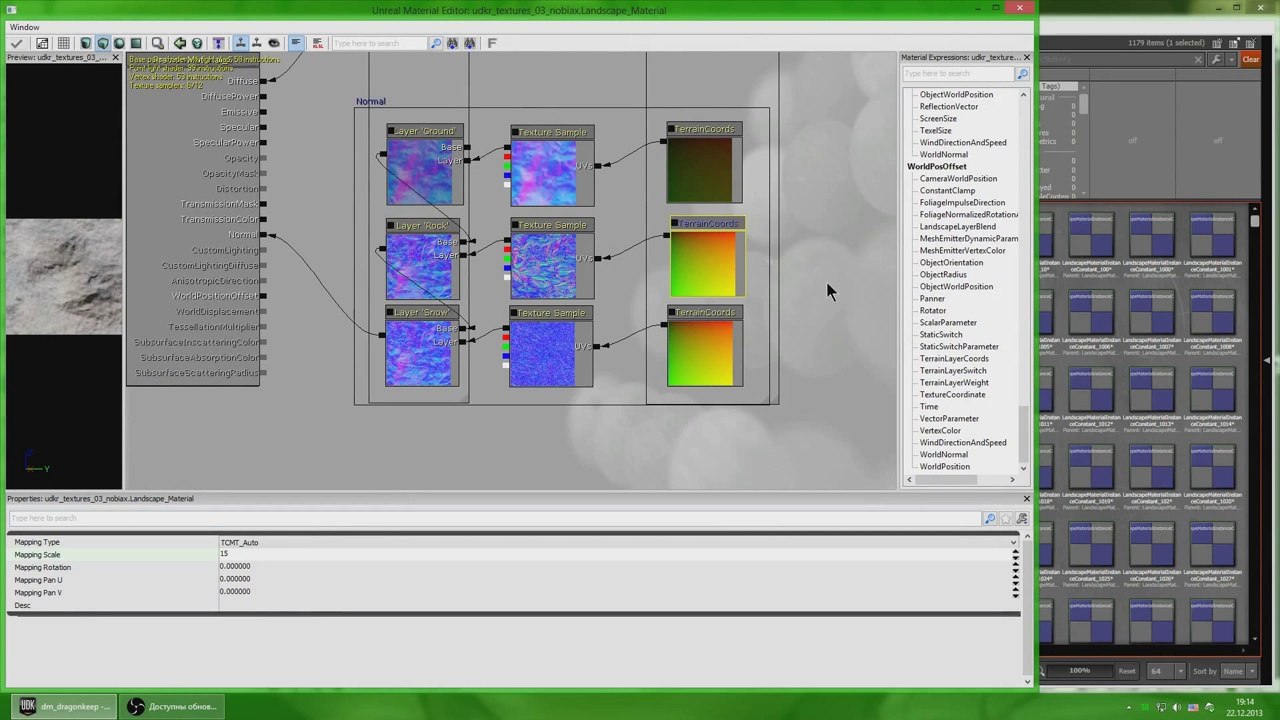Open the wrench settings in Content Browser
Viewport: 1280px width, 720px height.
(x=1215, y=60)
